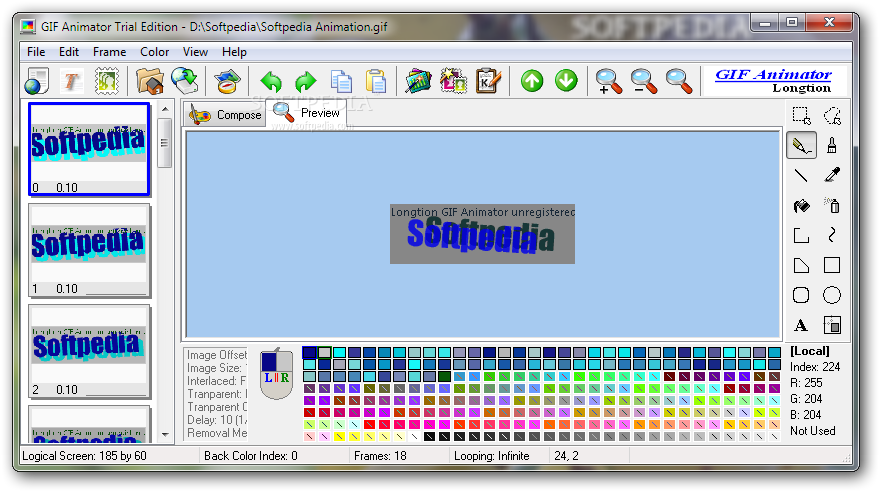Move frame up with green up arrow
880x492 pixels.
(x=532, y=81)
